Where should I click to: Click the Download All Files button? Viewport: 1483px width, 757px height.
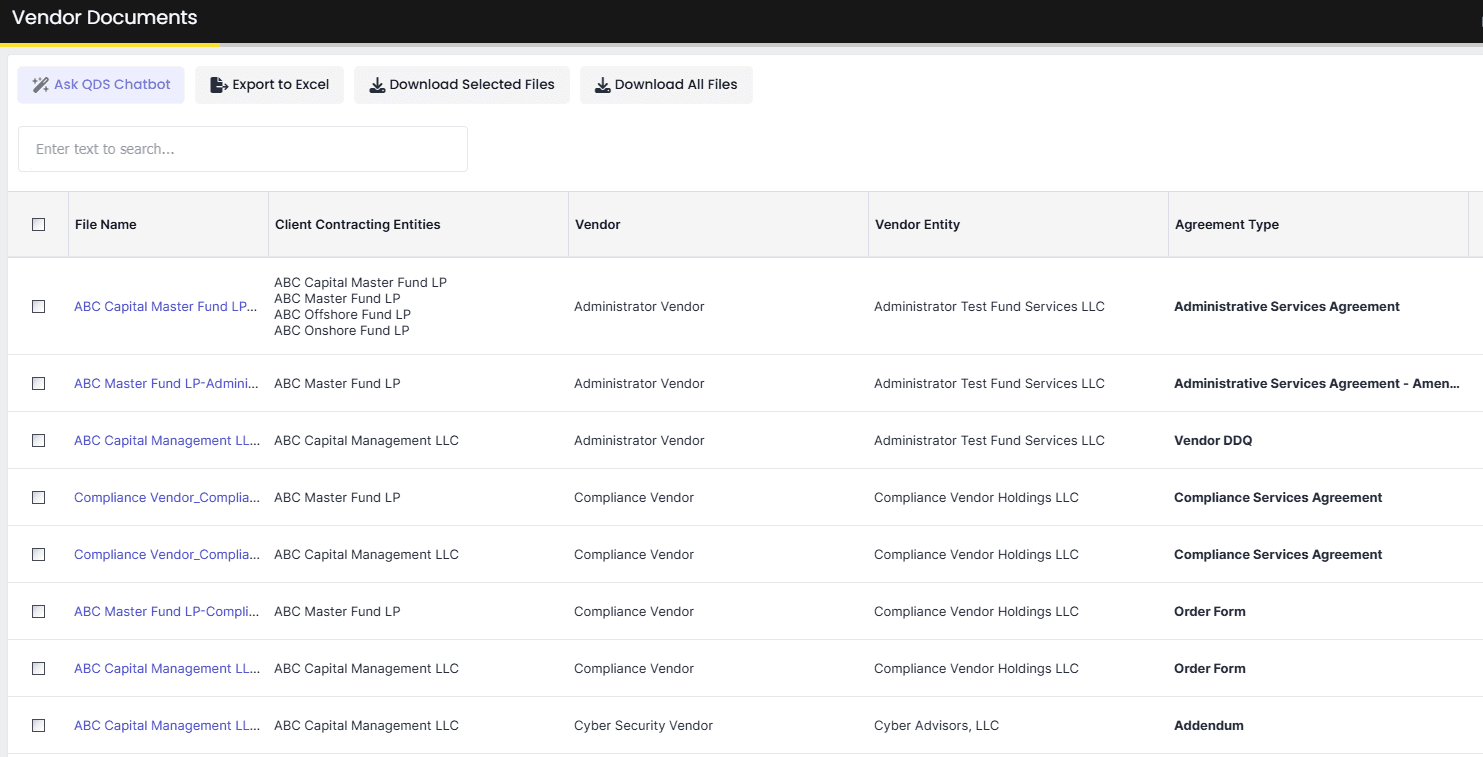[x=666, y=85]
